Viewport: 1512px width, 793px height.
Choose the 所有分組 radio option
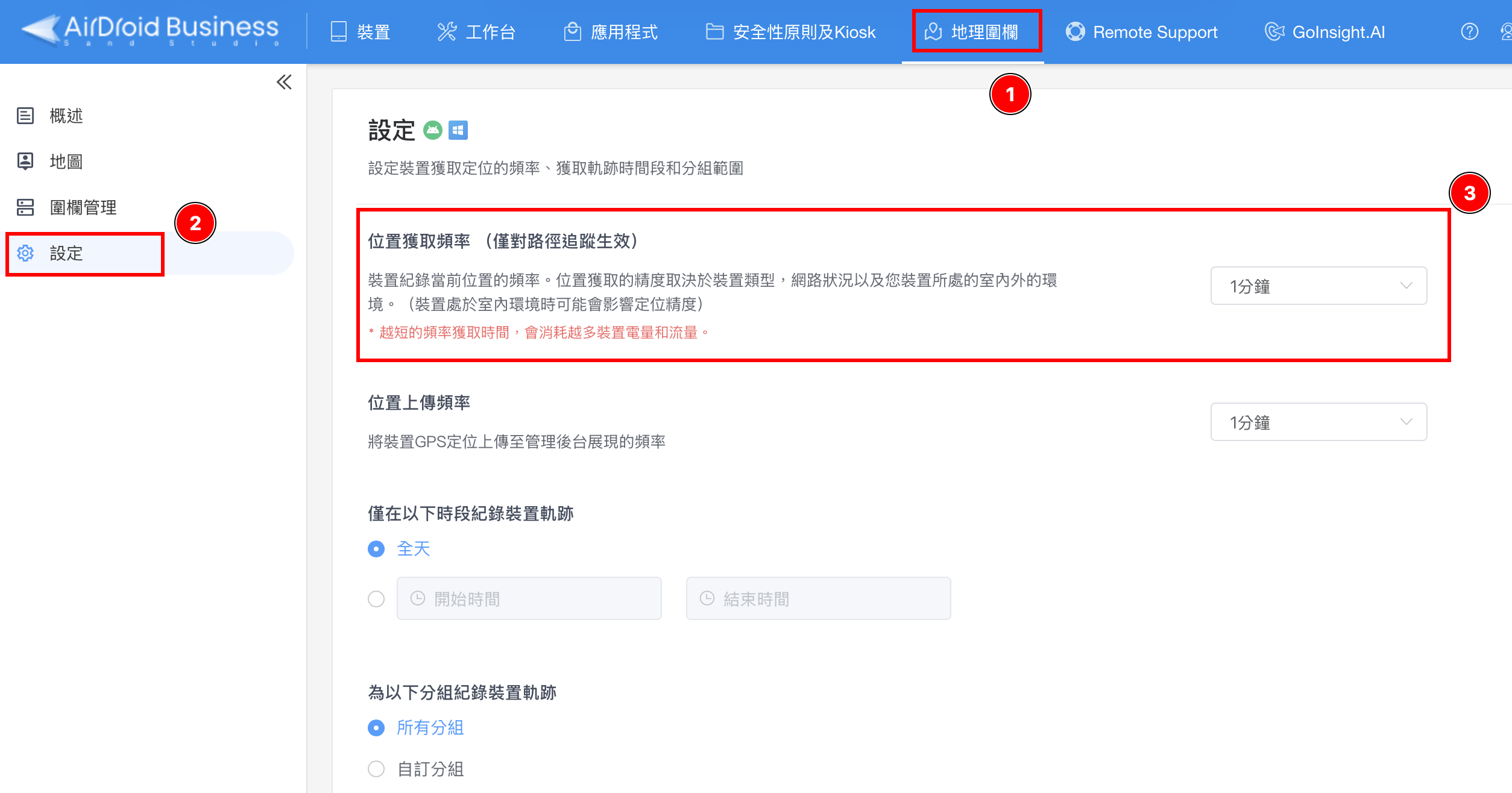[376, 728]
